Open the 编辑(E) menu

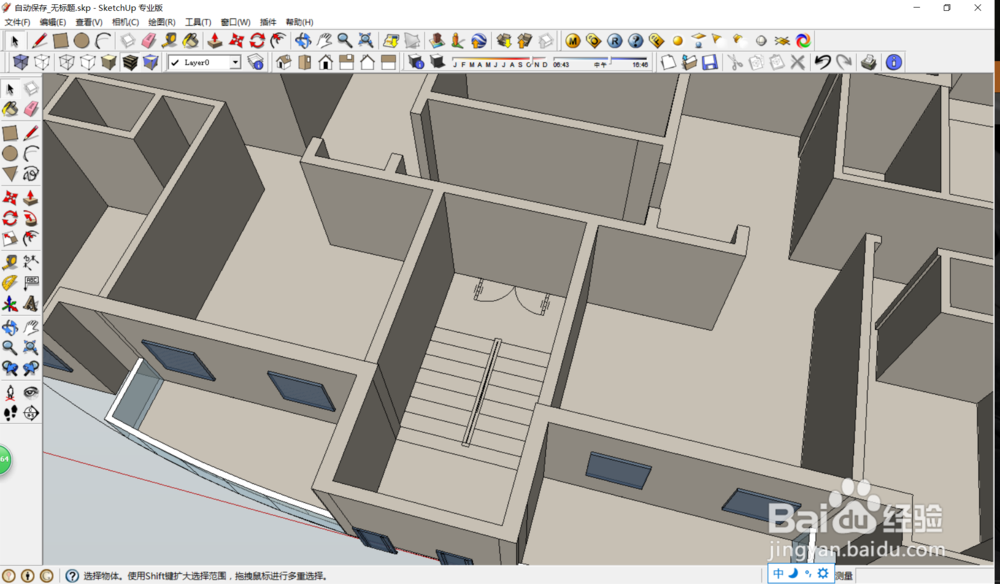(52, 22)
